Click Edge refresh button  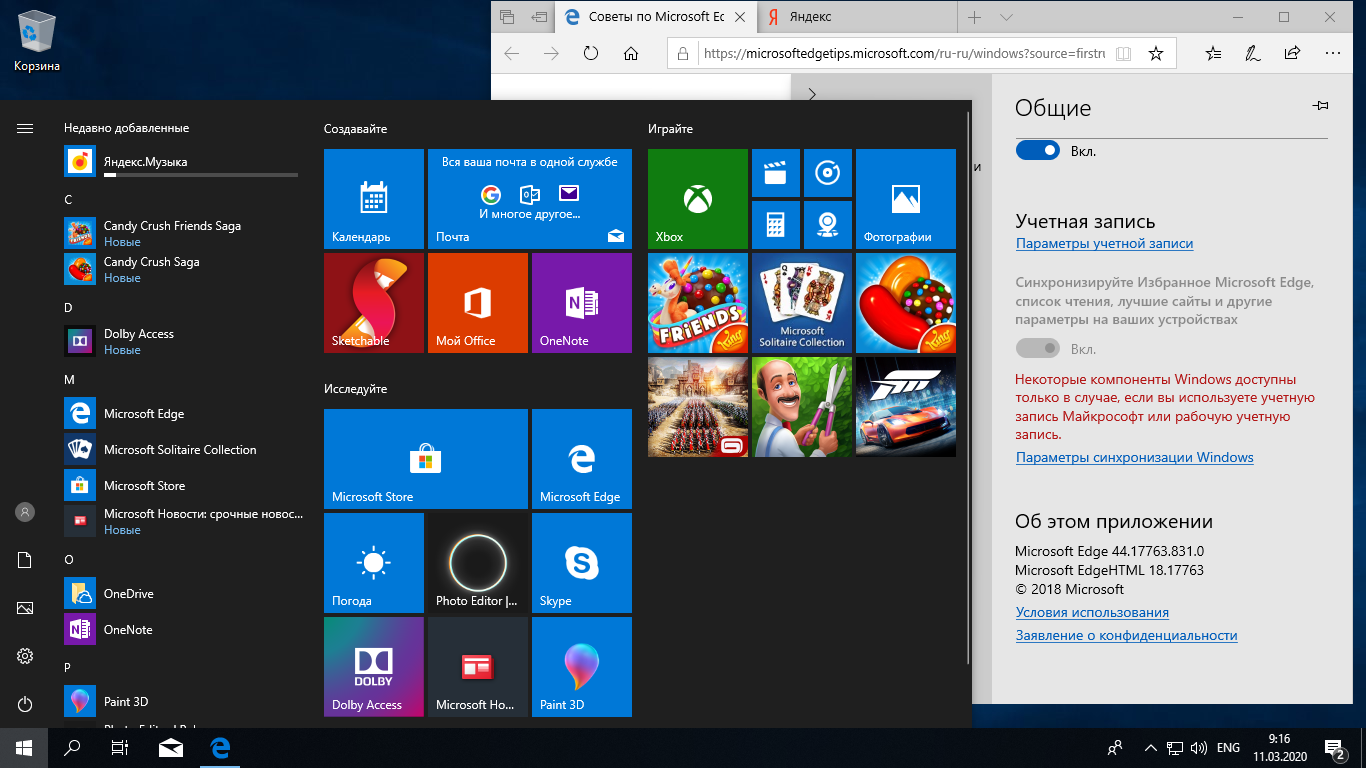tap(591, 53)
